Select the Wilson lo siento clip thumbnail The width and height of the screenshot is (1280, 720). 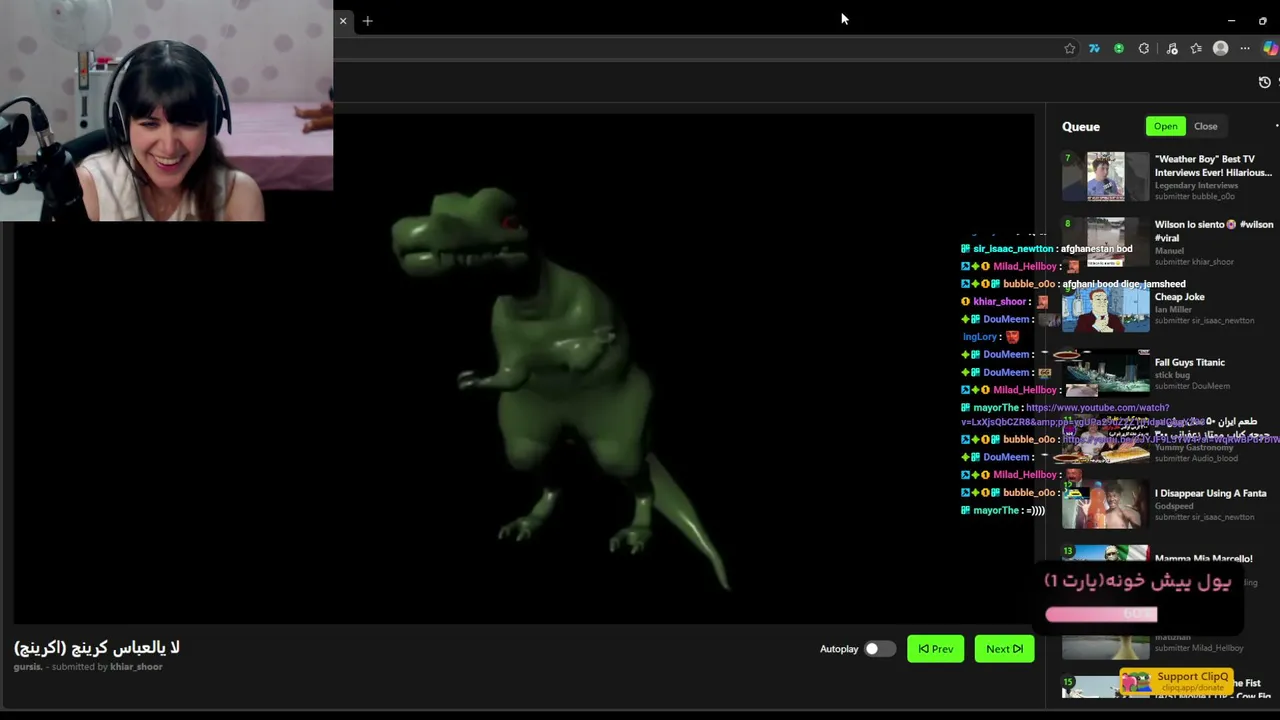coord(1106,243)
